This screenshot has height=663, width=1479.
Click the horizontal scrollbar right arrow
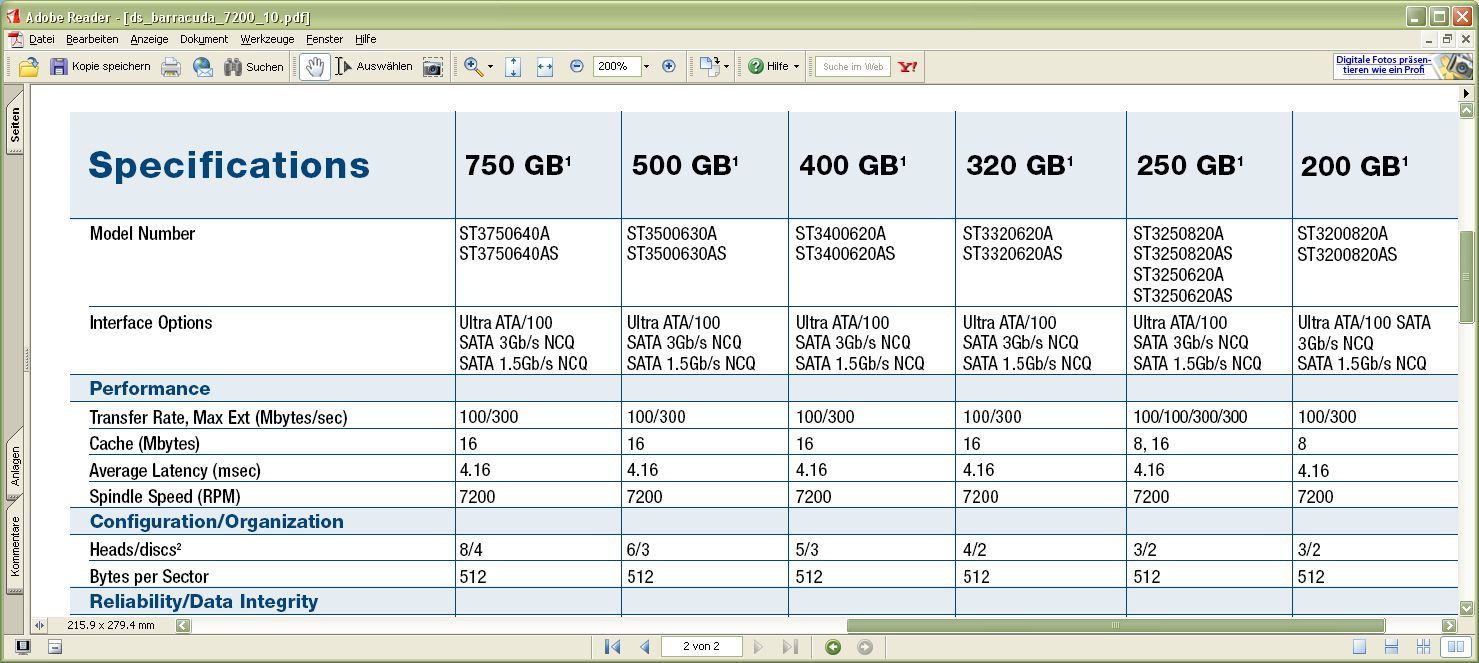[1449, 625]
